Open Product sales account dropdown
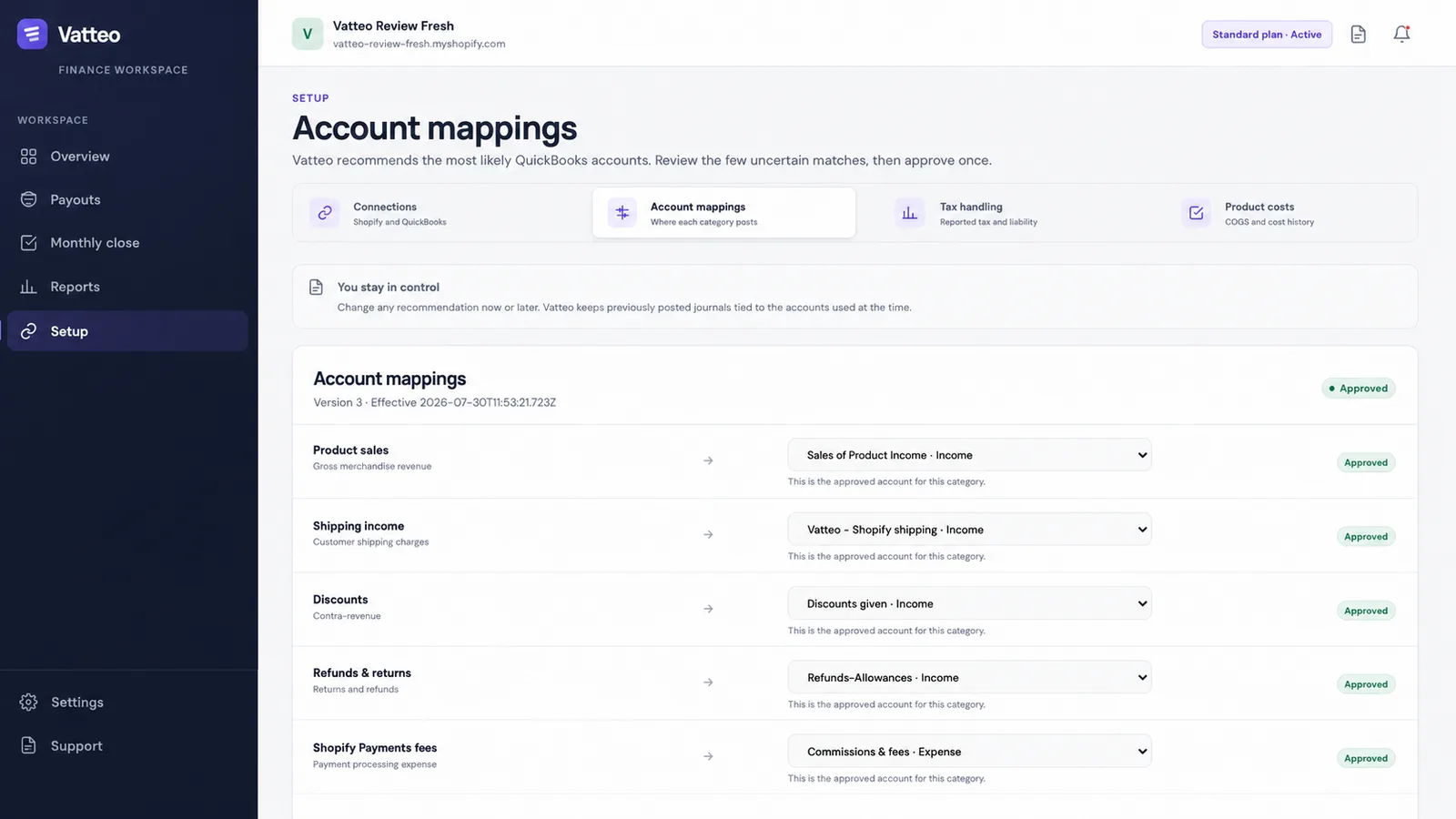This screenshot has width=1456, height=819. pyautogui.click(x=969, y=455)
